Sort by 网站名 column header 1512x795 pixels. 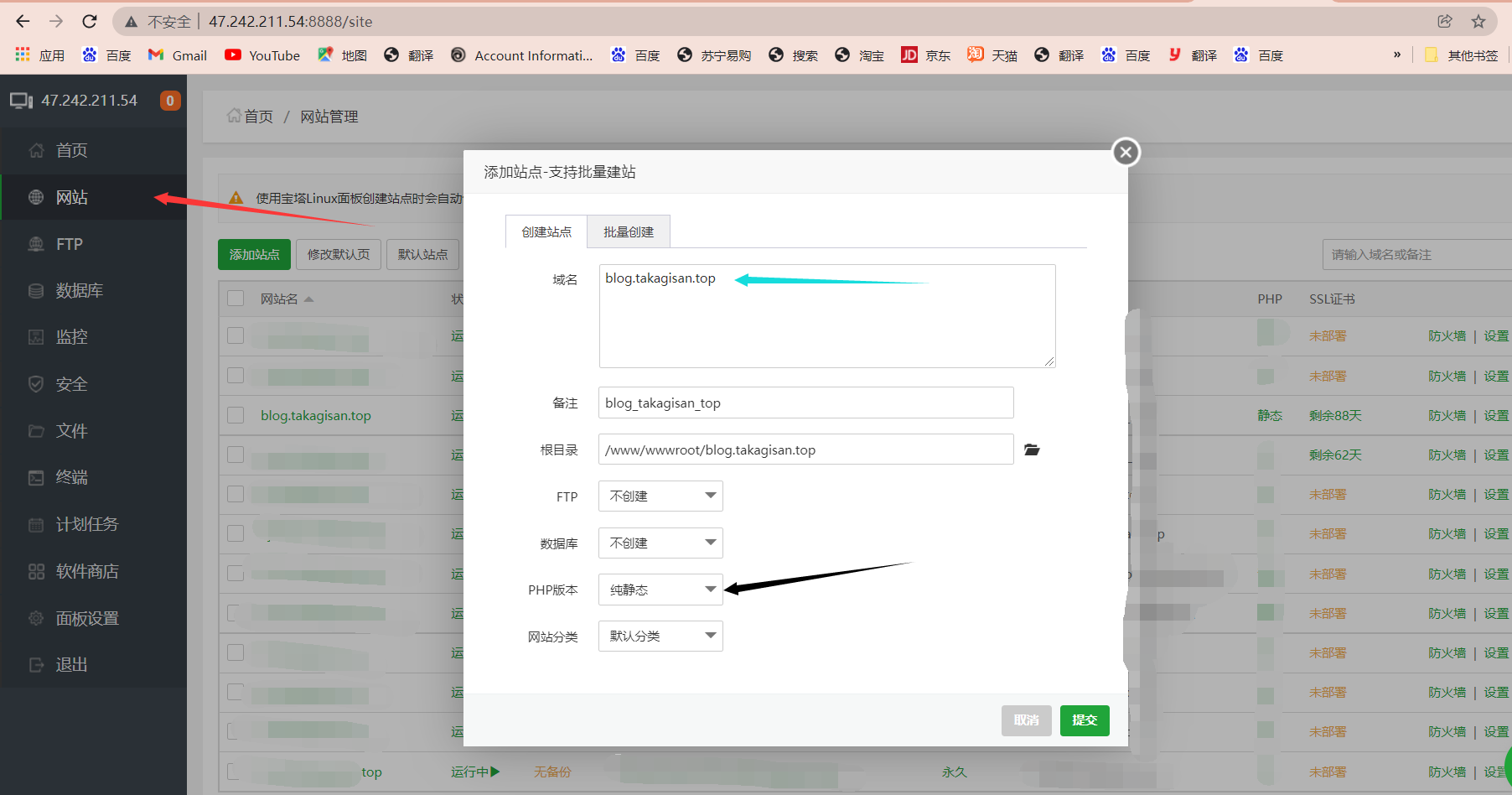pyautogui.click(x=287, y=299)
